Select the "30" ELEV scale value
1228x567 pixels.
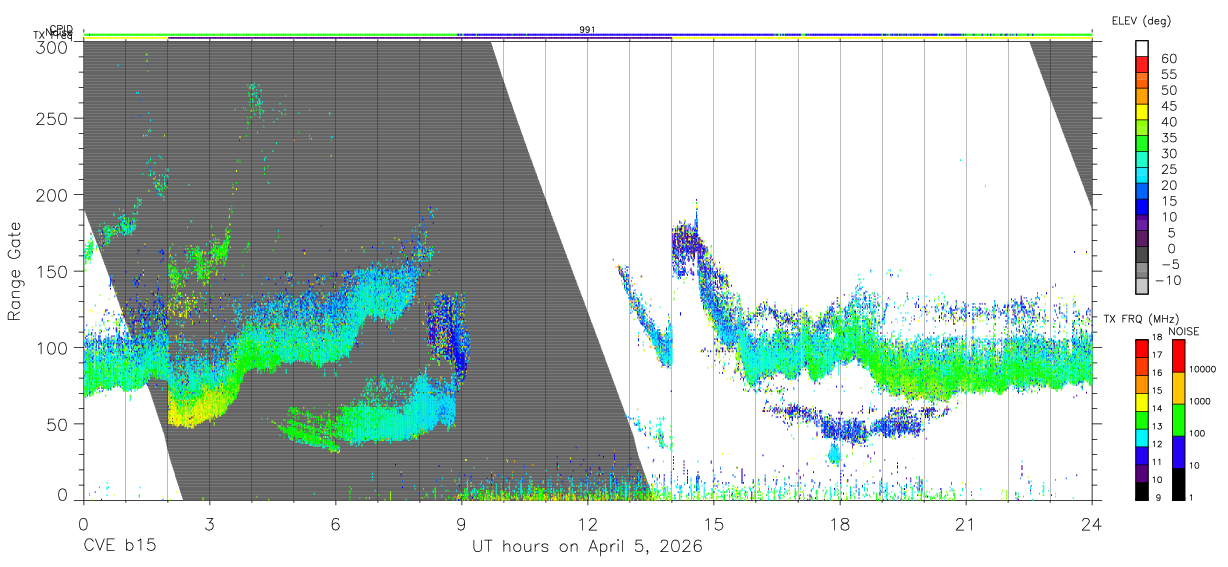1168,153
